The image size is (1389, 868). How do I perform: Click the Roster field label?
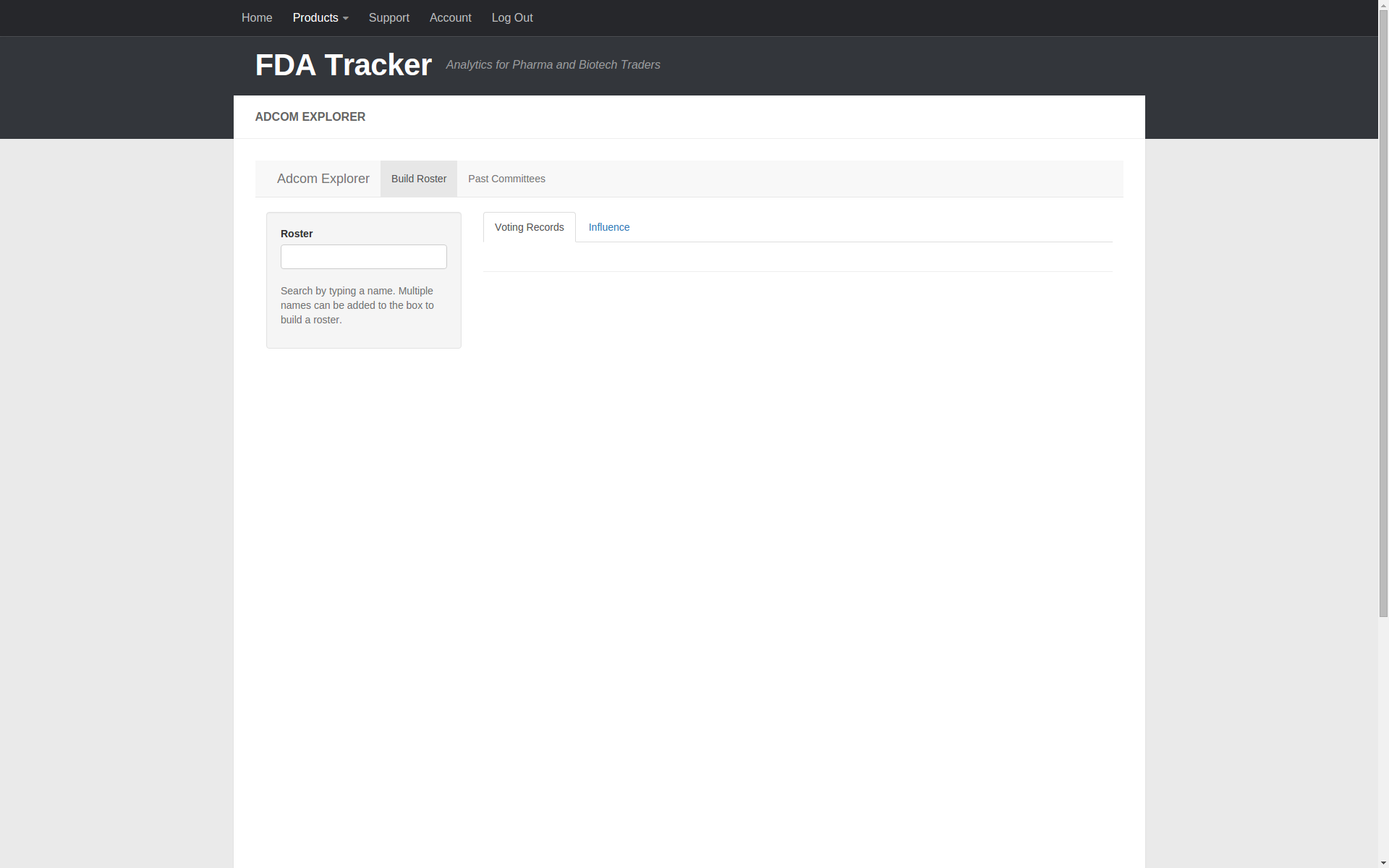coord(297,234)
